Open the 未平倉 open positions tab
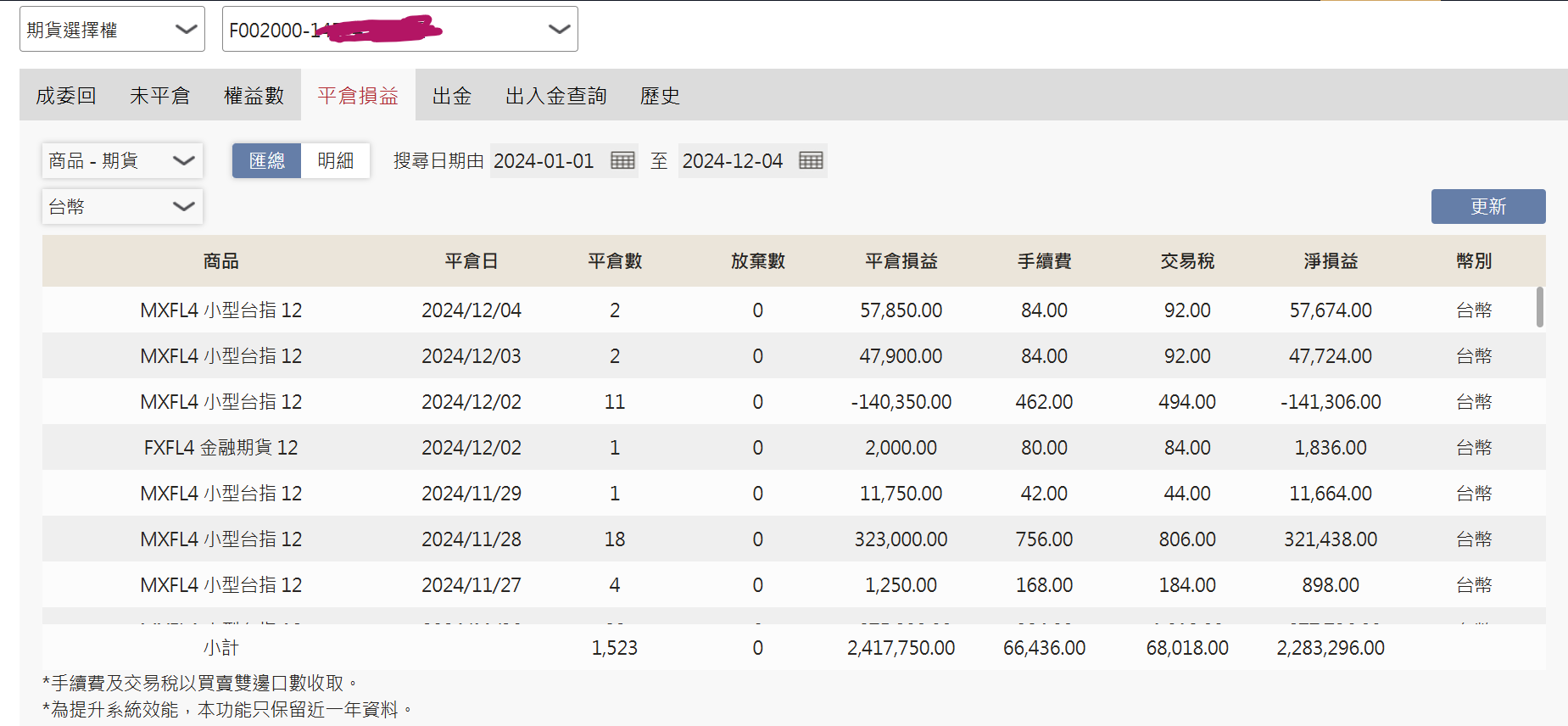This screenshot has width=1568, height=726. [159, 96]
